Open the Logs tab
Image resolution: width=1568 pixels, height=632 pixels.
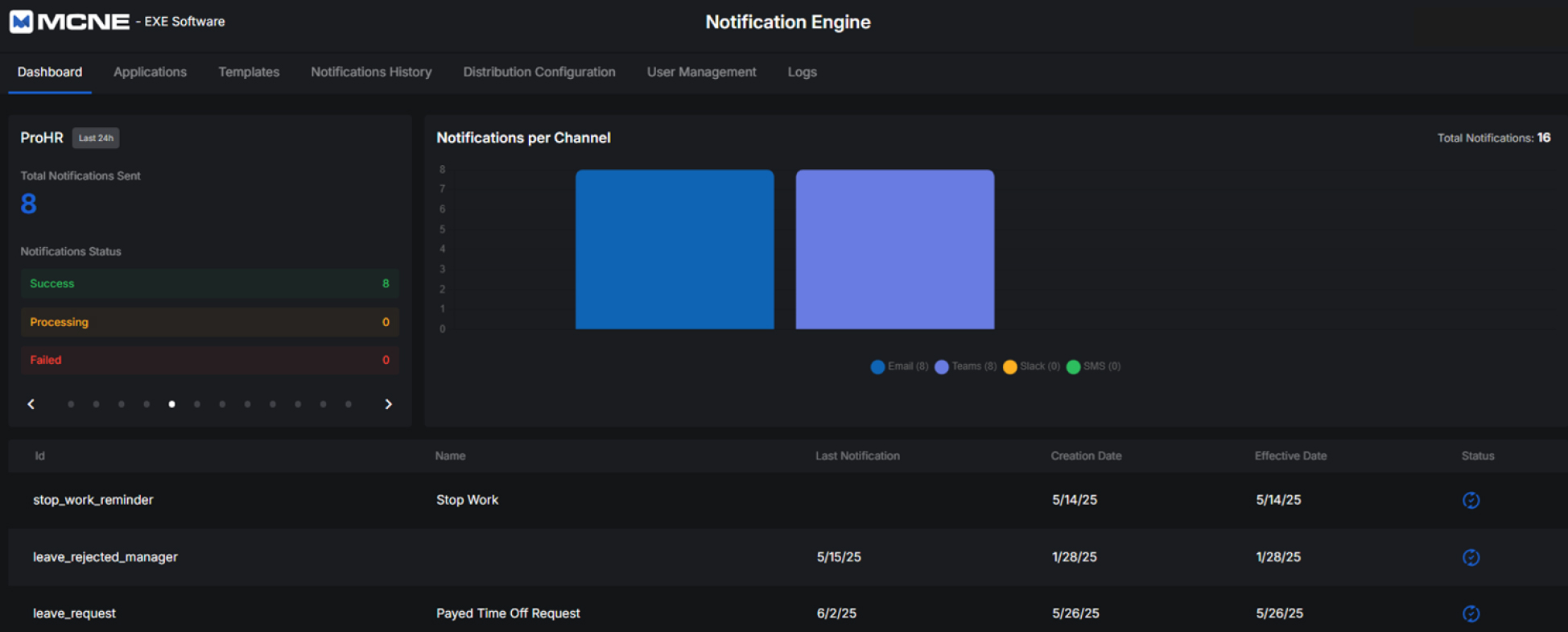click(x=802, y=72)
